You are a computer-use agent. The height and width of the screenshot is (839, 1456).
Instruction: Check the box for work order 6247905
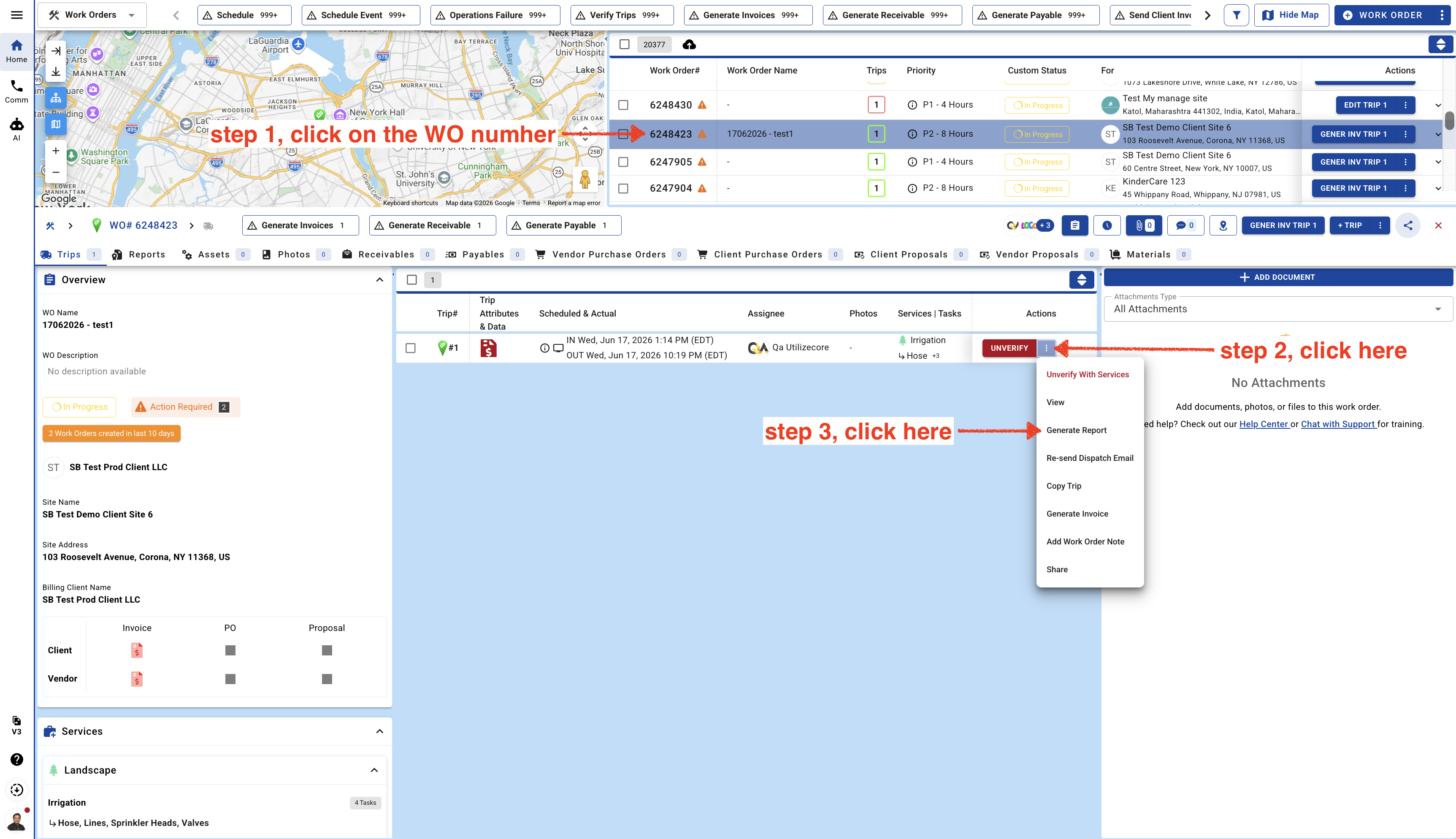623,162
